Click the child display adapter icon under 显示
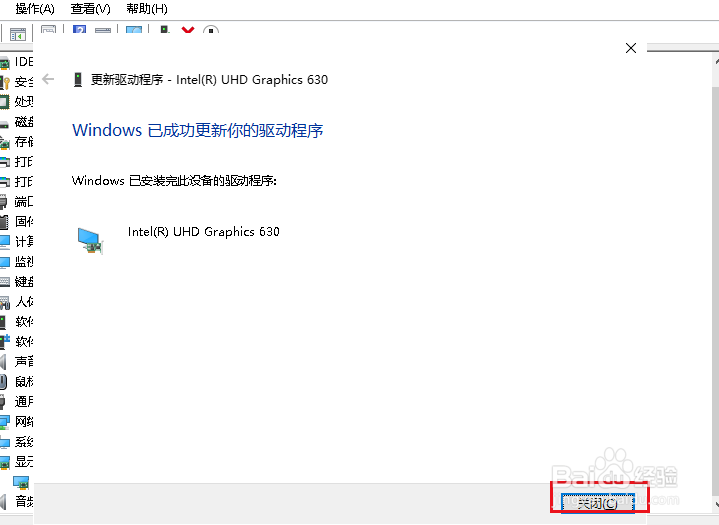This screenshot has height=525, width=719. [x=21, y=482]
